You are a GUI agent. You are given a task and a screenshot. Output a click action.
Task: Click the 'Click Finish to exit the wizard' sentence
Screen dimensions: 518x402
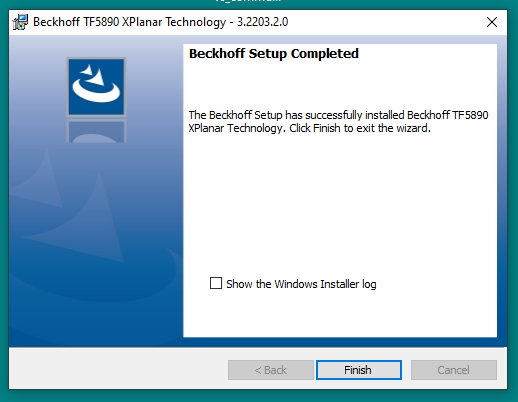pyautogui.click(x=360, y=128)
